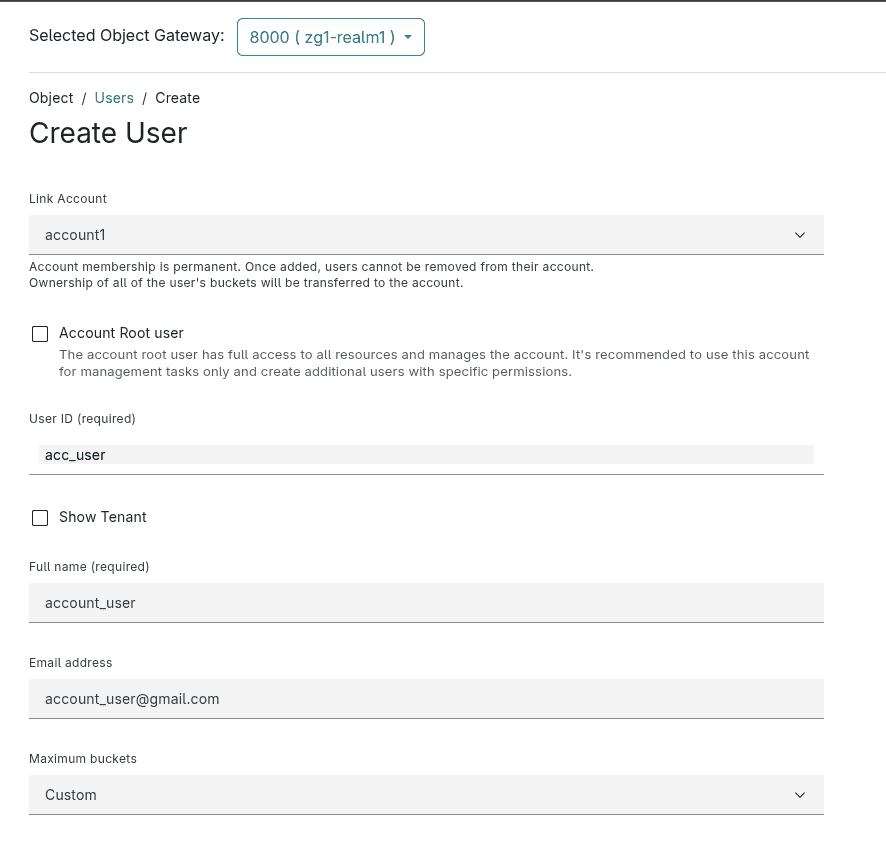Click the Create User page heading
Image resolution: width=886 pixels, height=845 pixels.
(x=107, y=133)
